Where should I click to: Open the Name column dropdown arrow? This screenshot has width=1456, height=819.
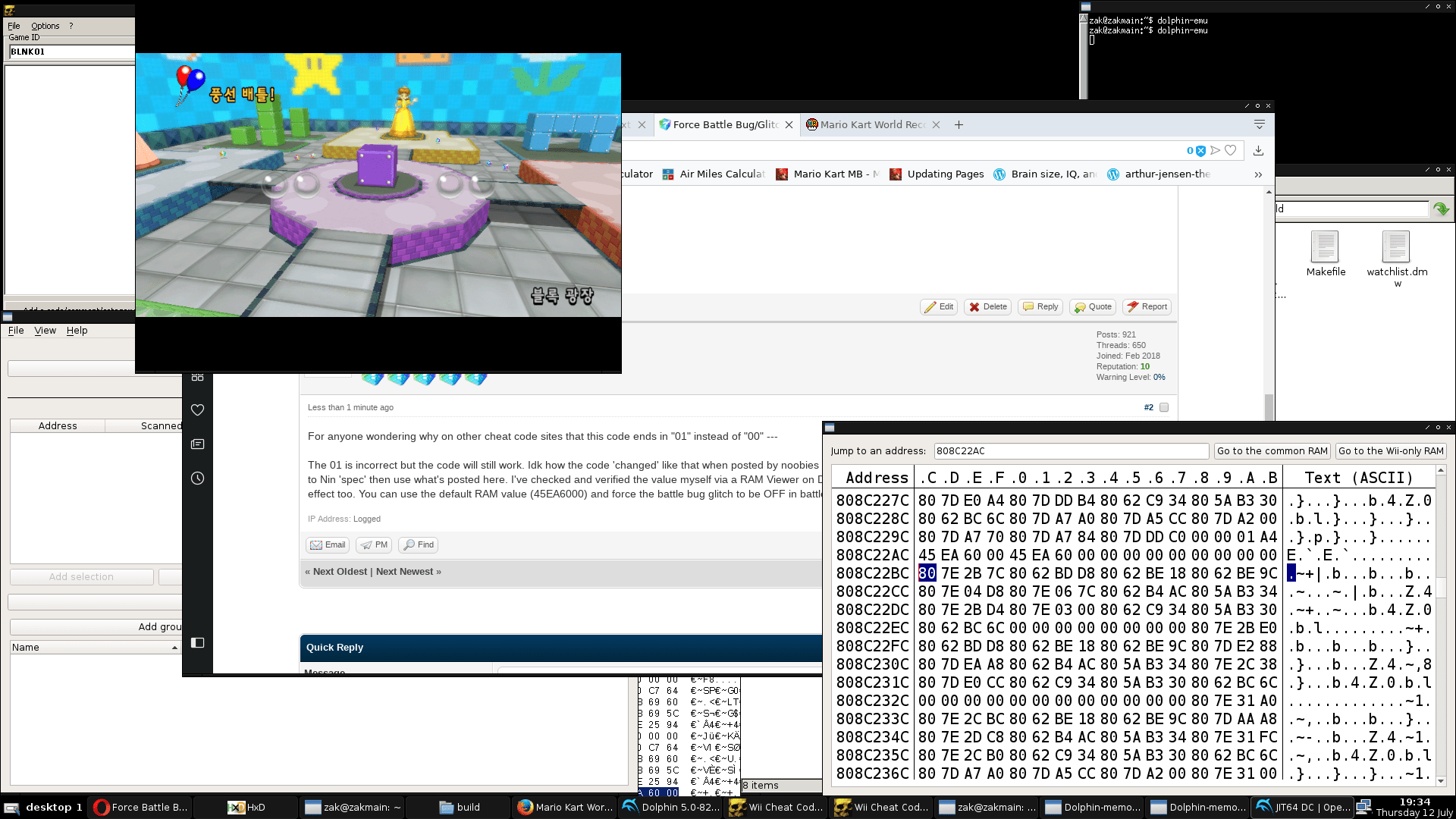pyautogui.click(x=174, y=648)
